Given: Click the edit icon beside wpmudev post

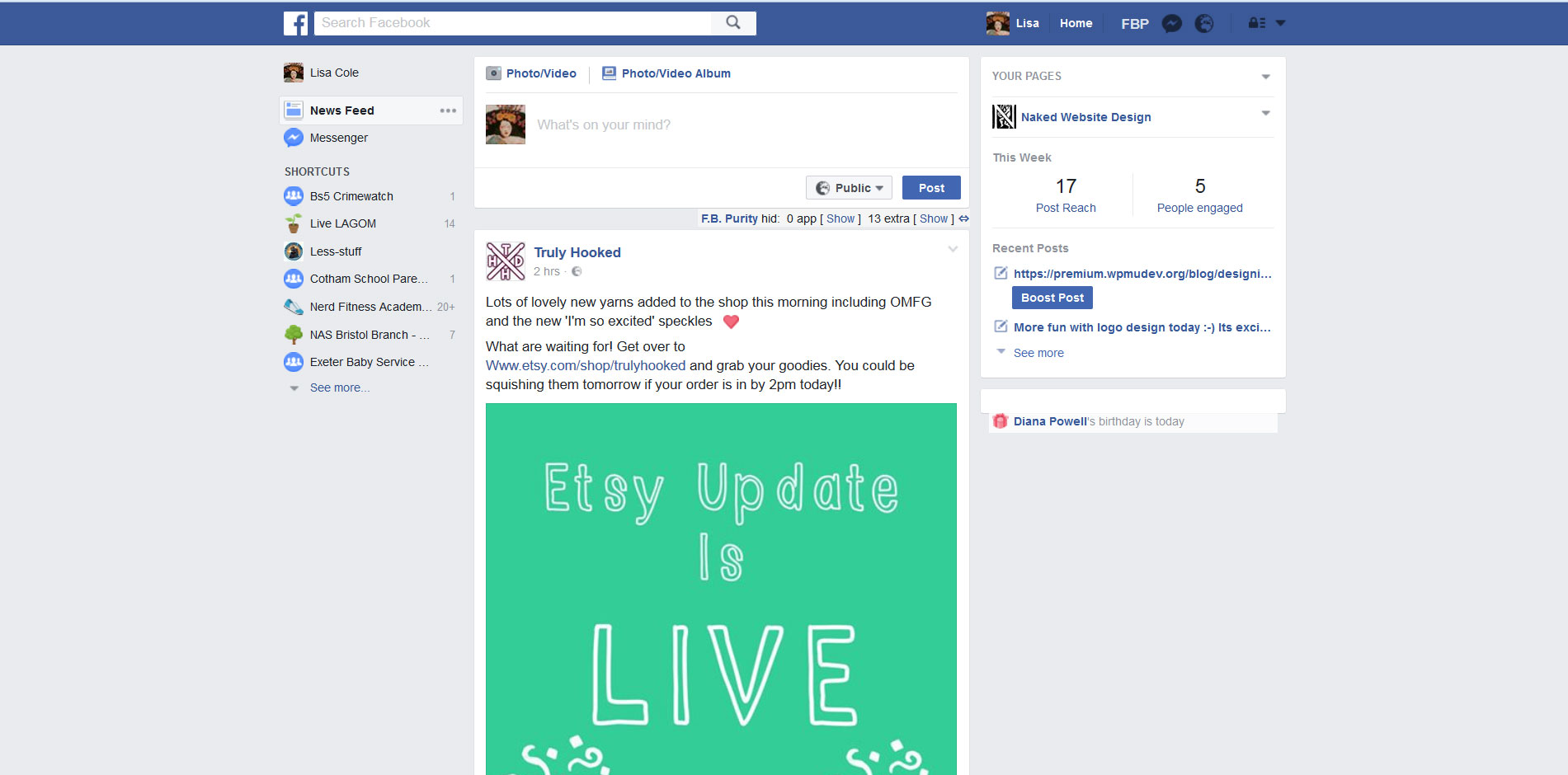Looking at the screenshot, I should tap(1001, 273).
